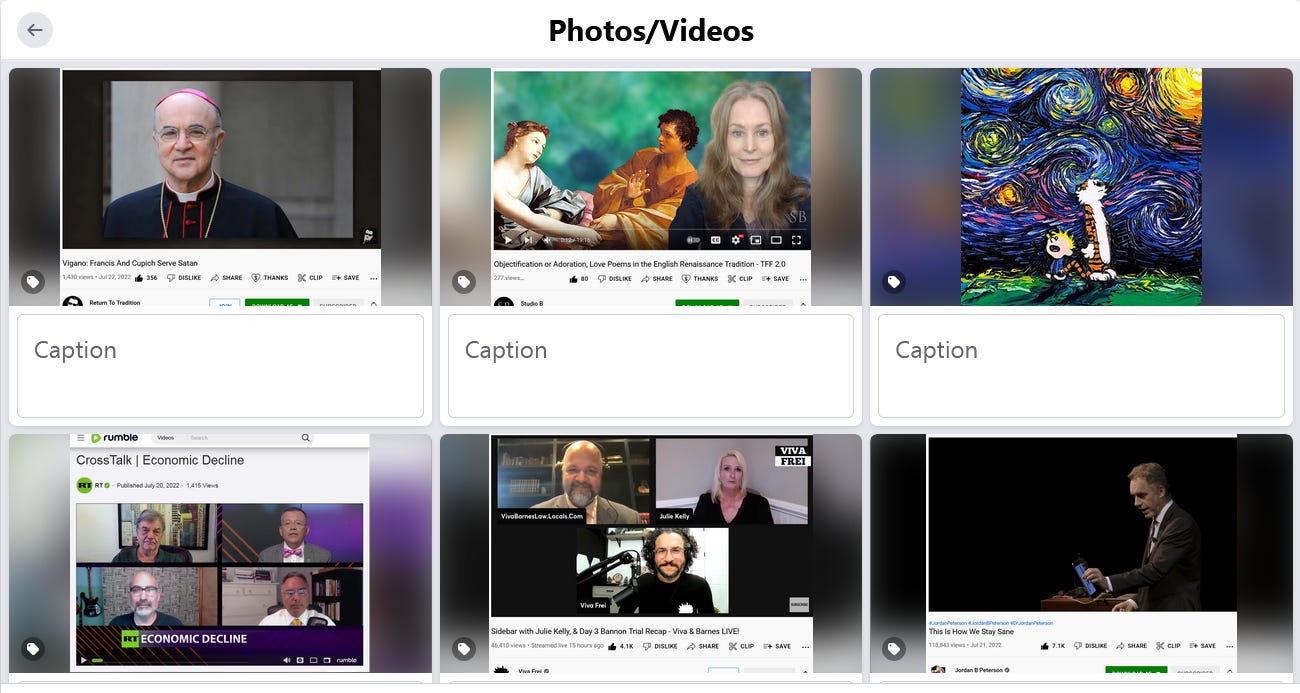1300x693 pixels.
Task: Add caption under Starry Night cartoon photo
Action: 1081,366
